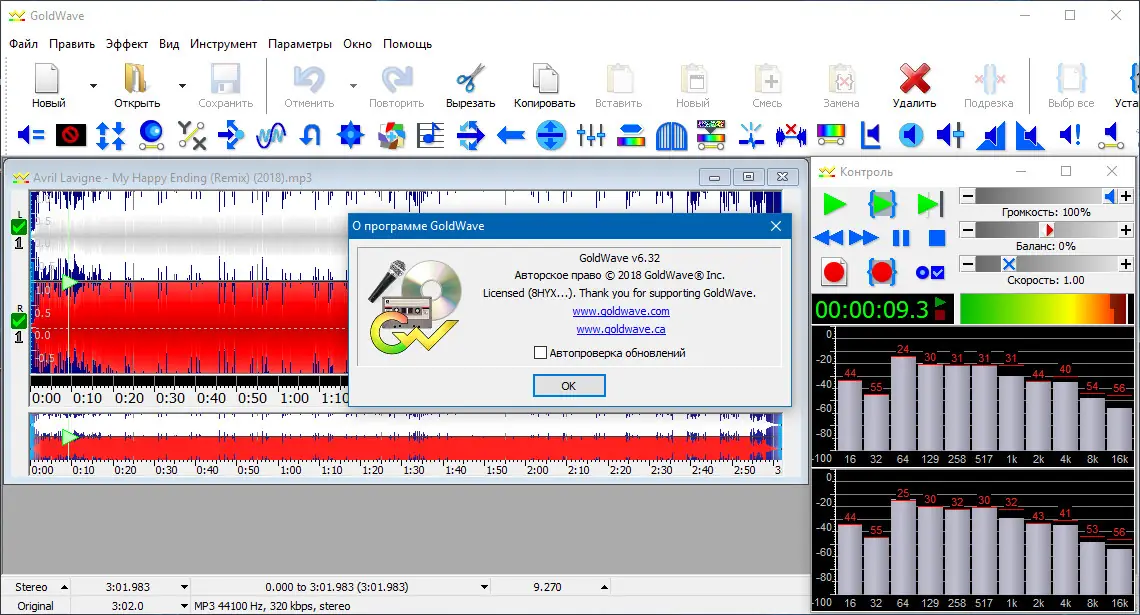
Task: Click the red Удалить (Delete) icon
Action: [x=915, y=80]
